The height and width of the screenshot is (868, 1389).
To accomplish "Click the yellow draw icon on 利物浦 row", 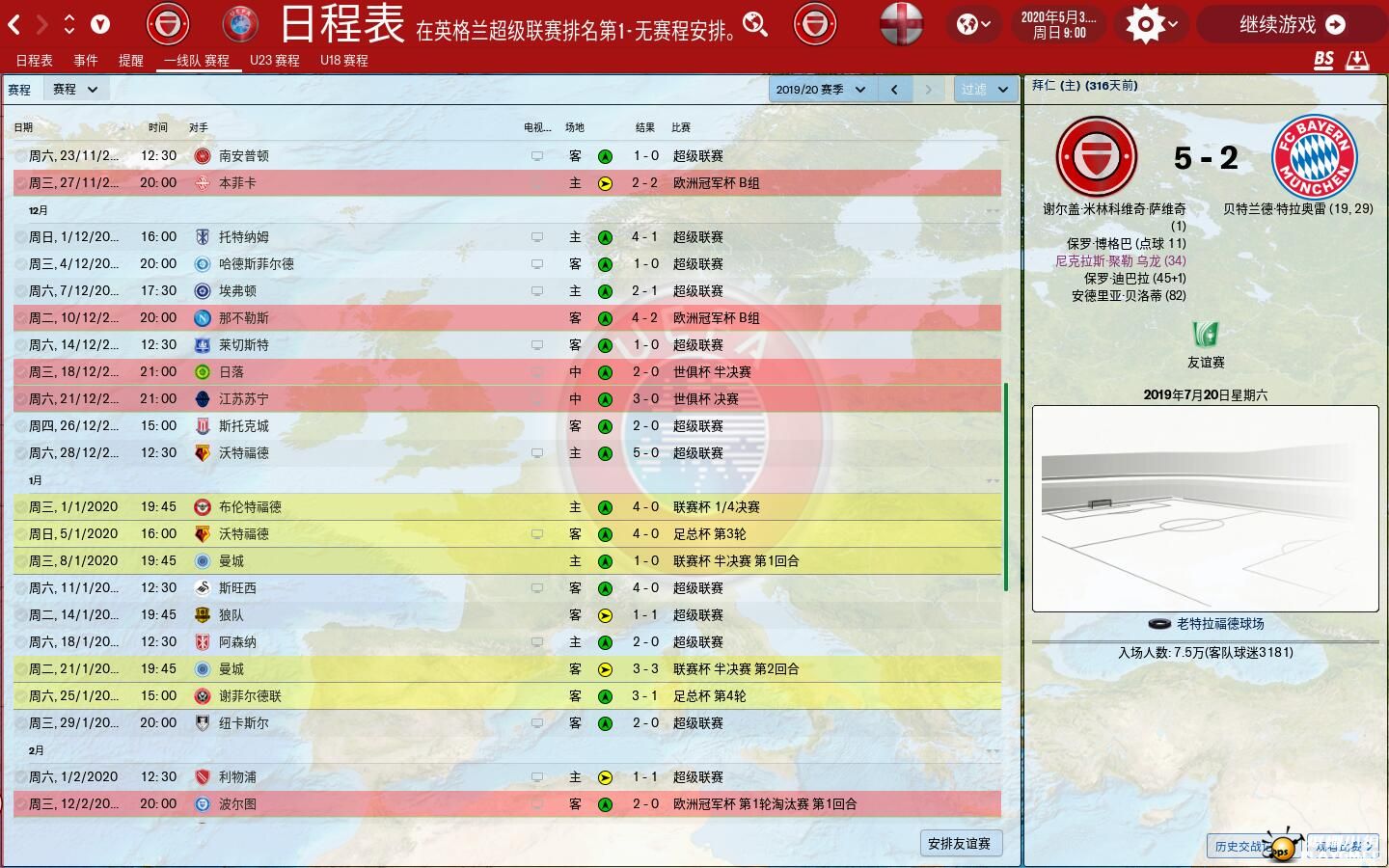I will [x=605, y=776].
